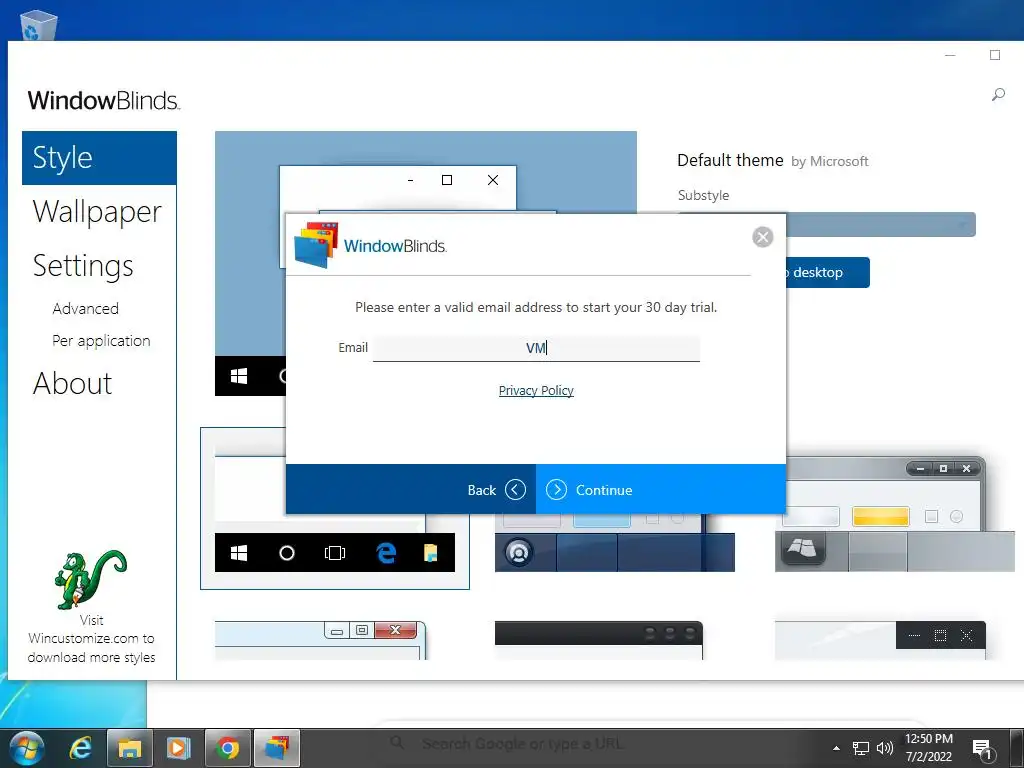The height and width of the screenshot is (768, 1024).
Task: Open the About section
Action: tap(72, 383)
